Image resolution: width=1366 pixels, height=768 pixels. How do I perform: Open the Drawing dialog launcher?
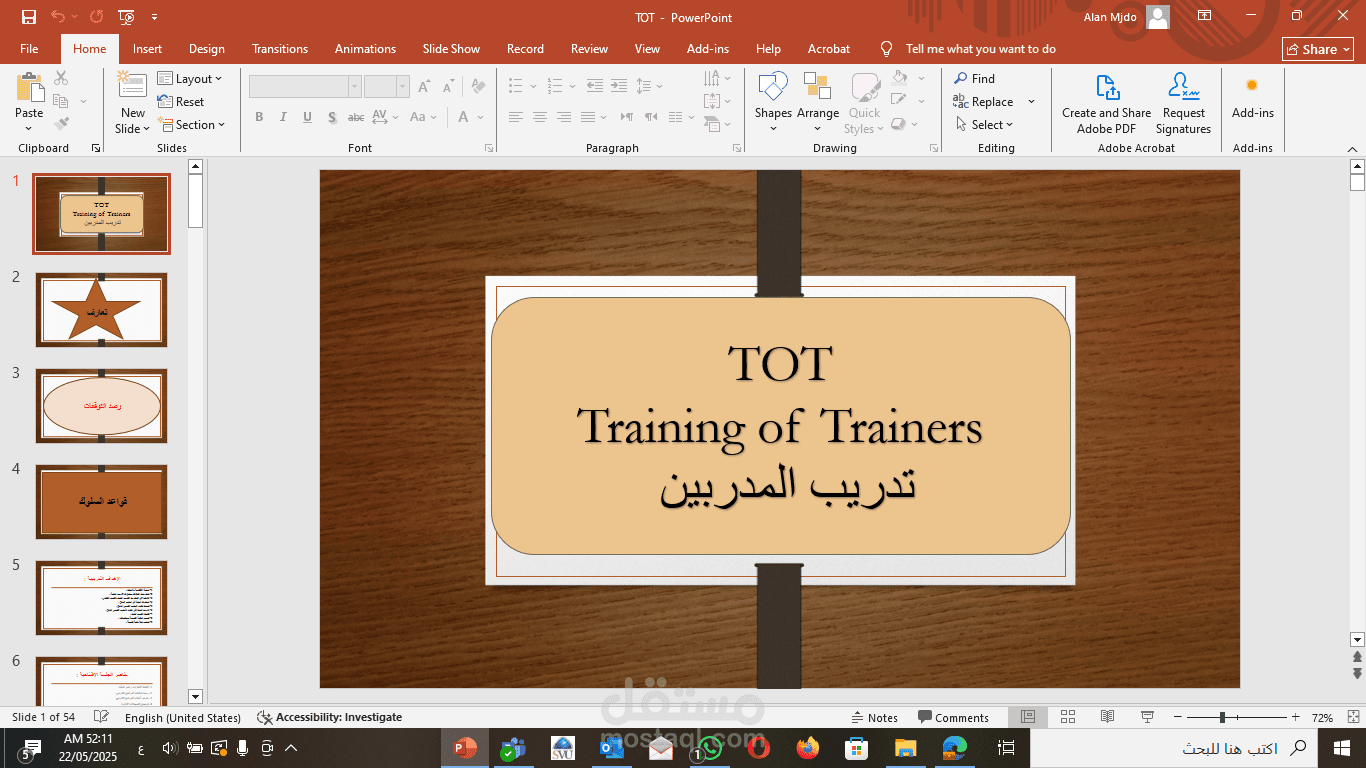tap(935, 148)
